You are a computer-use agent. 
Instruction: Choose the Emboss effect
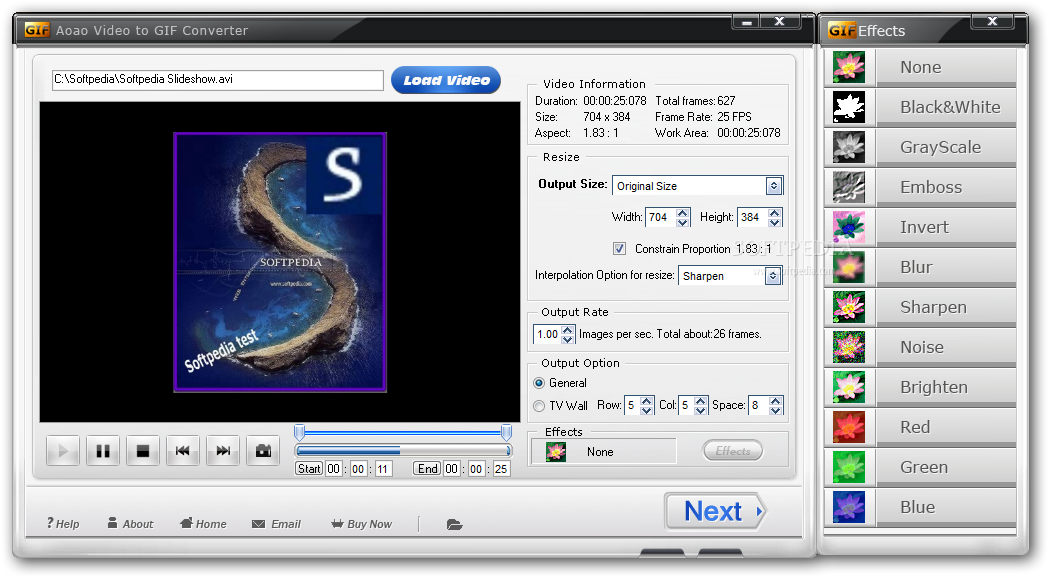pyautogui.click(x=946, y=187)
